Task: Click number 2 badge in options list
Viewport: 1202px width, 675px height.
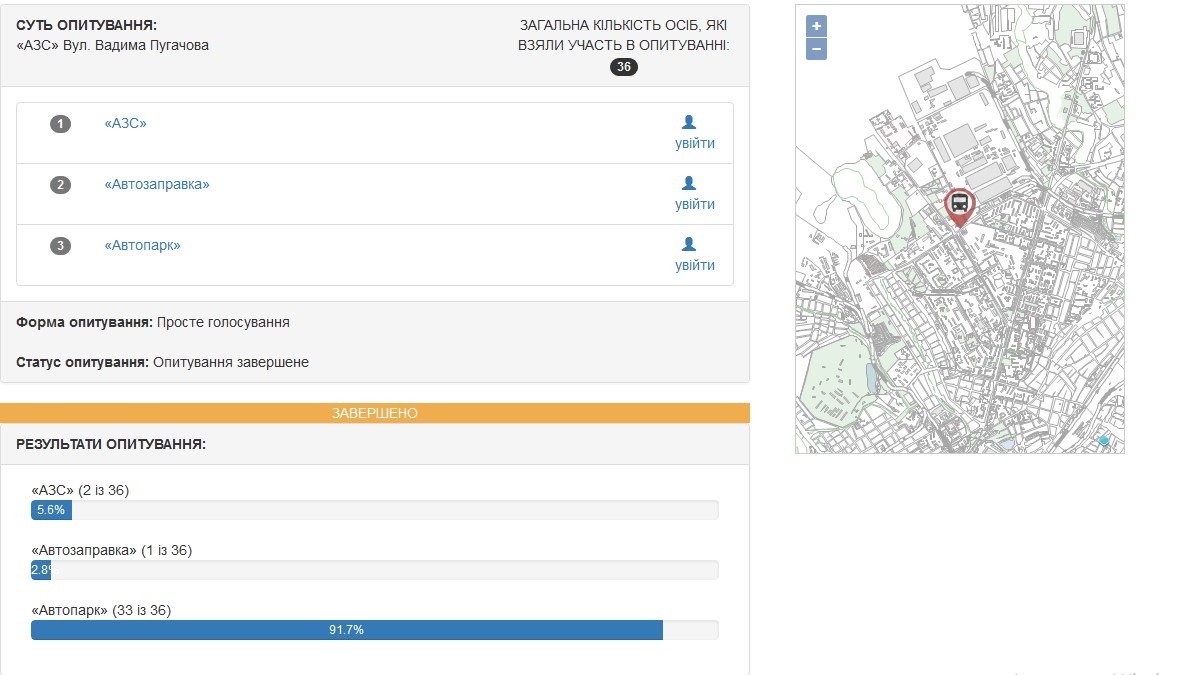Action: [61, 185]
